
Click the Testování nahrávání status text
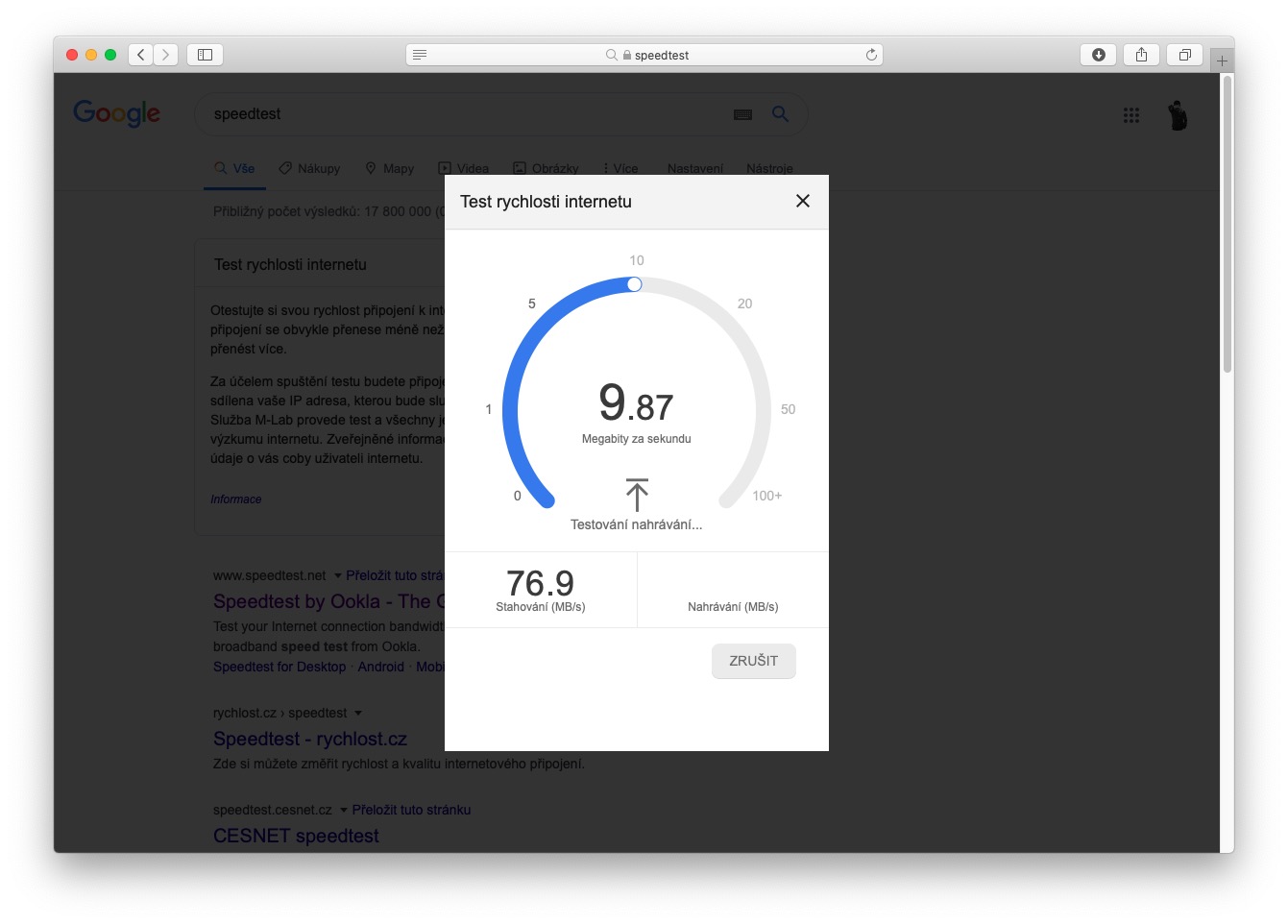(636, 524)
